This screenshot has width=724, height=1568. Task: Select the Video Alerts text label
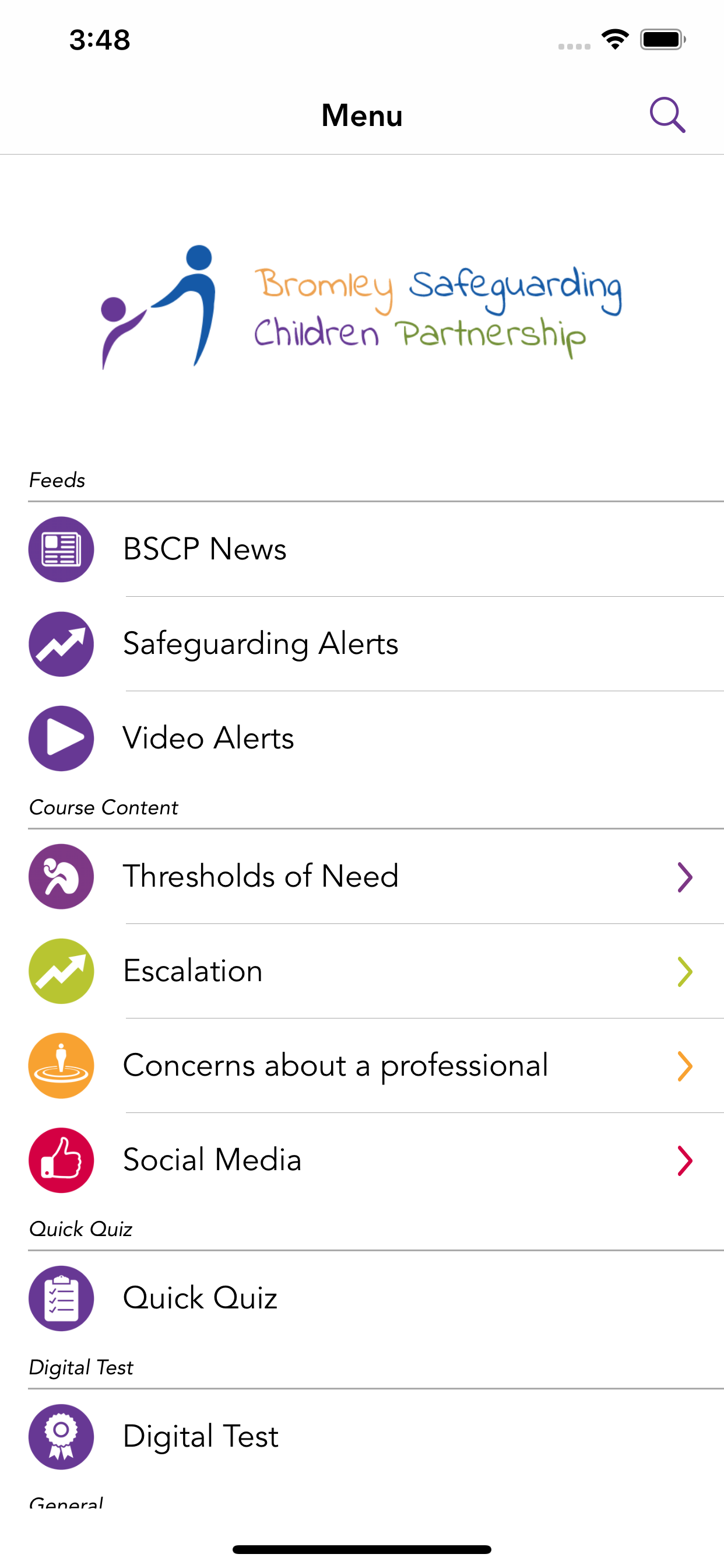click(209, 738)
